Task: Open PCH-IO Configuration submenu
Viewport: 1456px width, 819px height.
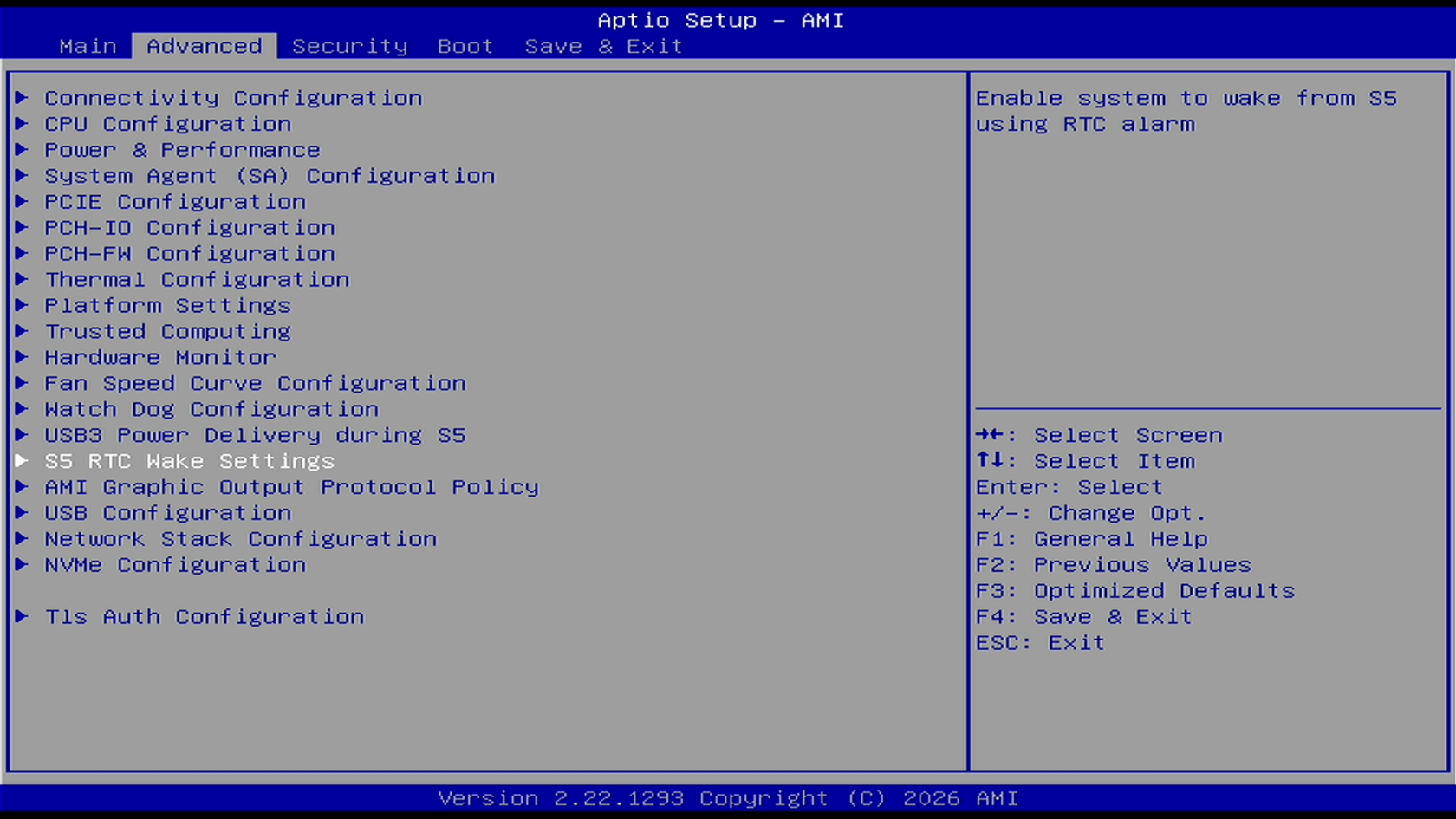Action: coord(190,228)
